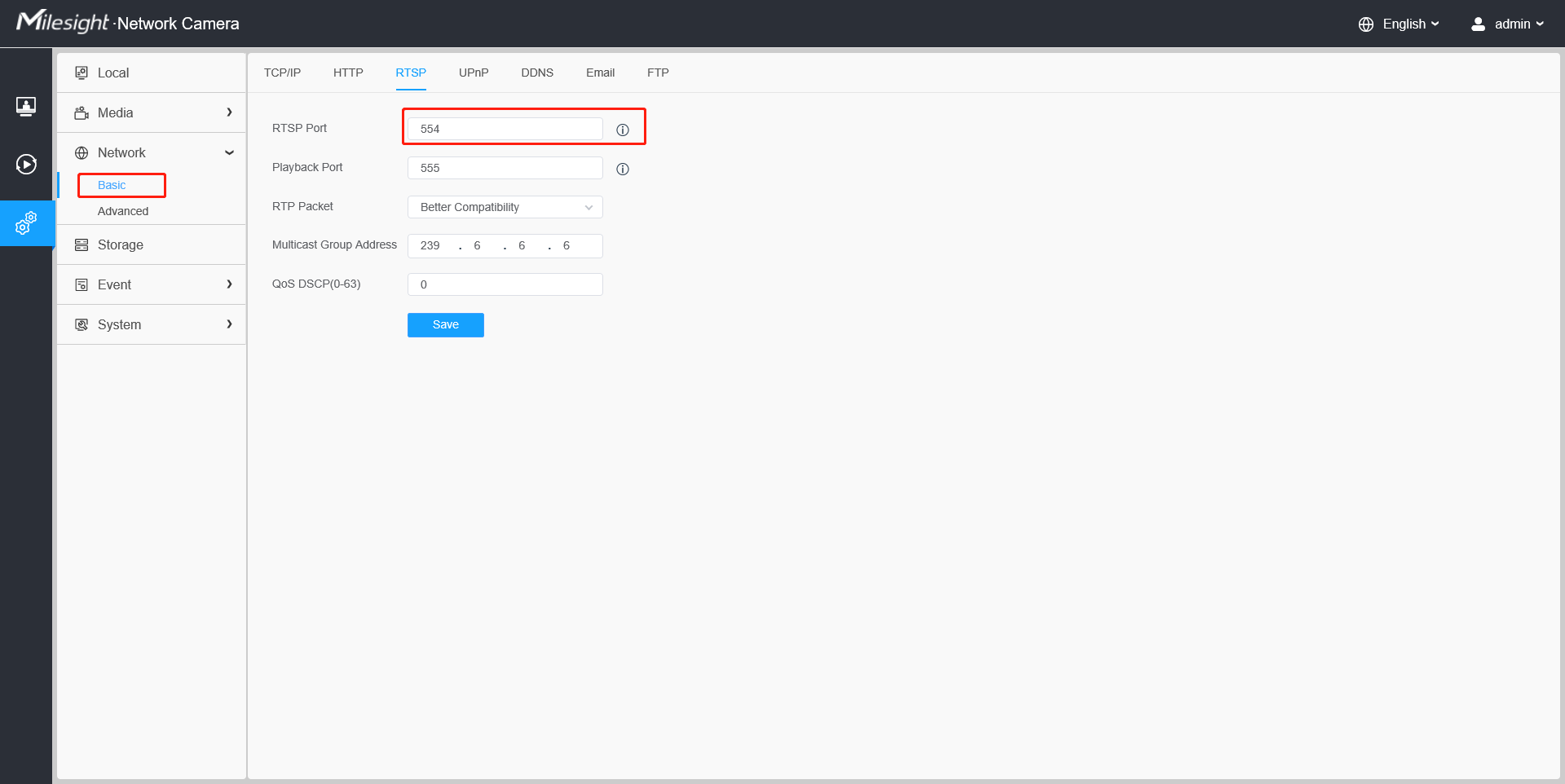The image size is (1565, 784).
Task: Click the info icon next to Playback Port
Action: (x=623, y=169)
